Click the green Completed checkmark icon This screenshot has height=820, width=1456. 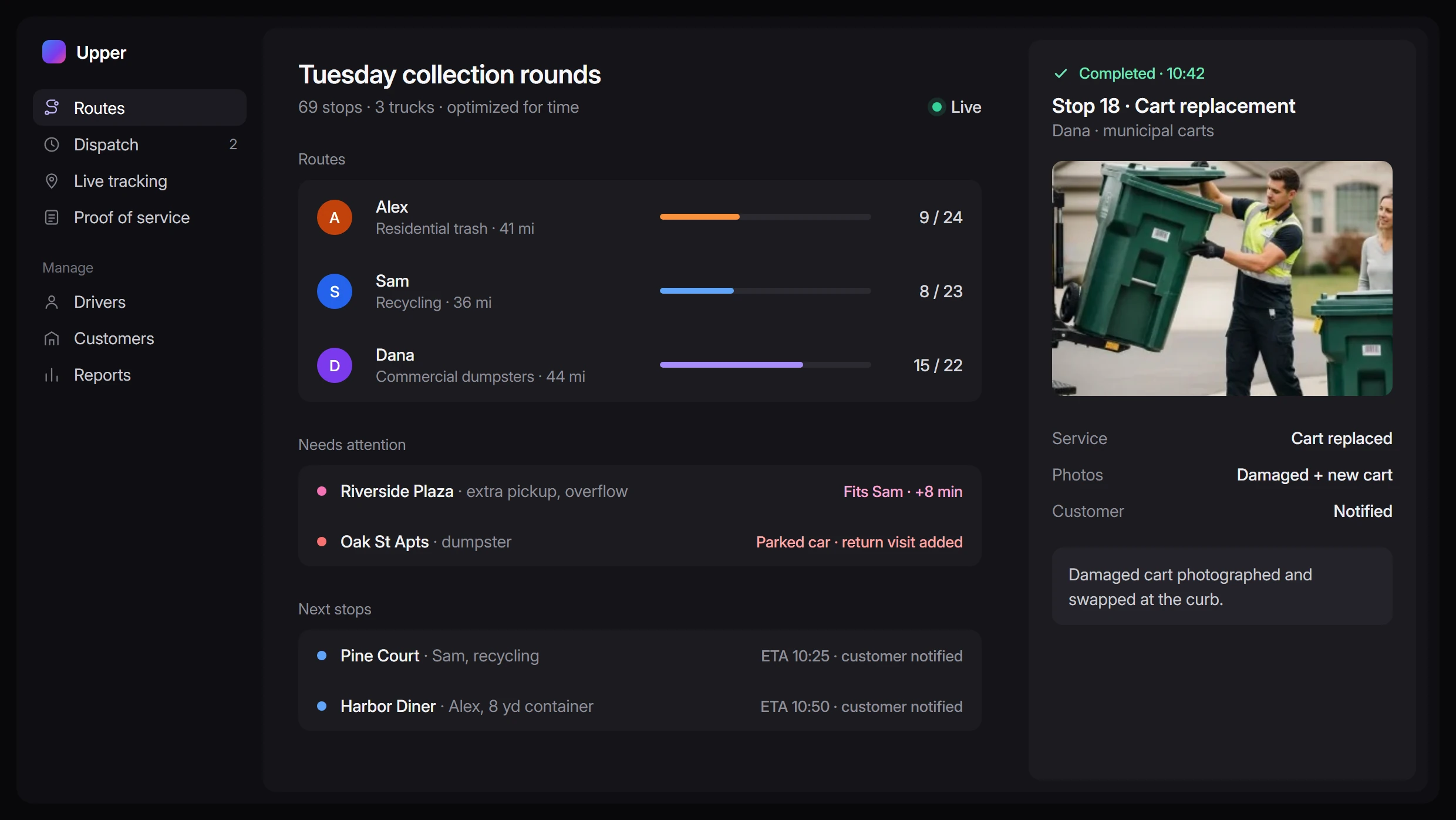pyautogui.click(x=1061, y=73)
